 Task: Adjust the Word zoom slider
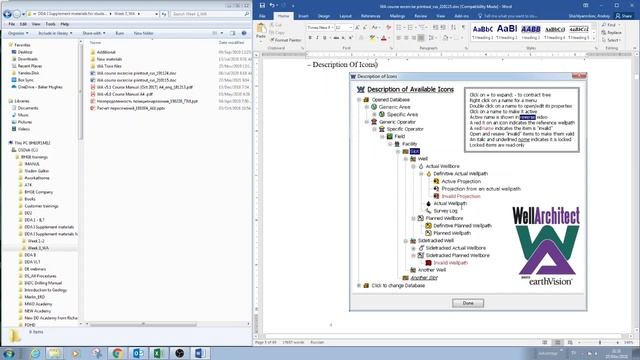[599, 342]
